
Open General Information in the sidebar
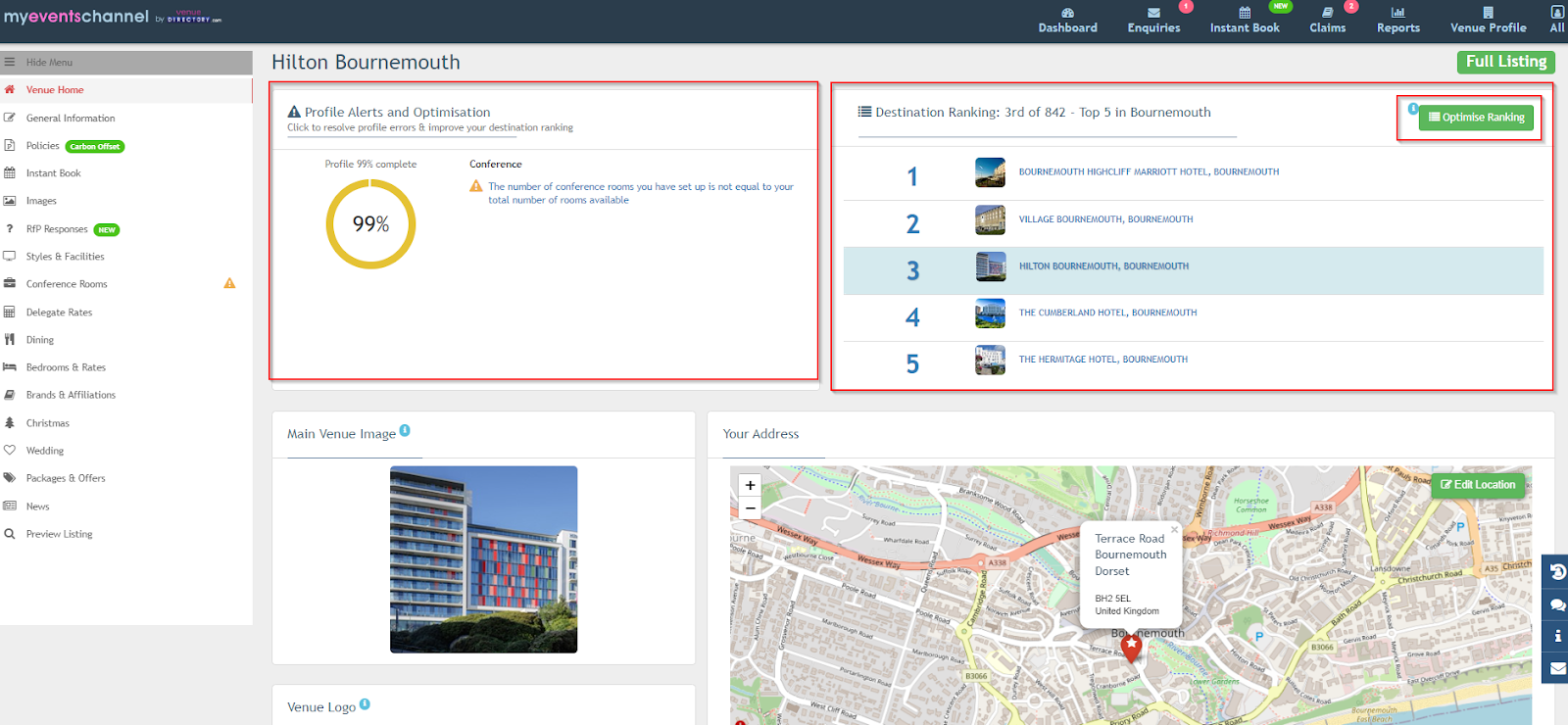[x=71, y=119]
